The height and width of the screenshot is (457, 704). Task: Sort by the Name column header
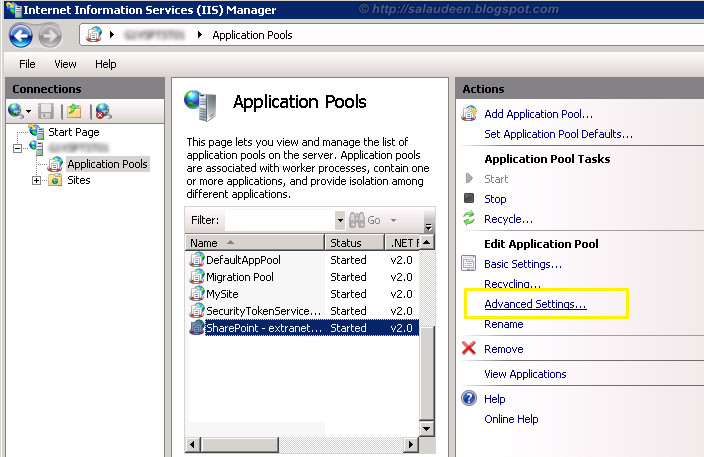(255, 242)
